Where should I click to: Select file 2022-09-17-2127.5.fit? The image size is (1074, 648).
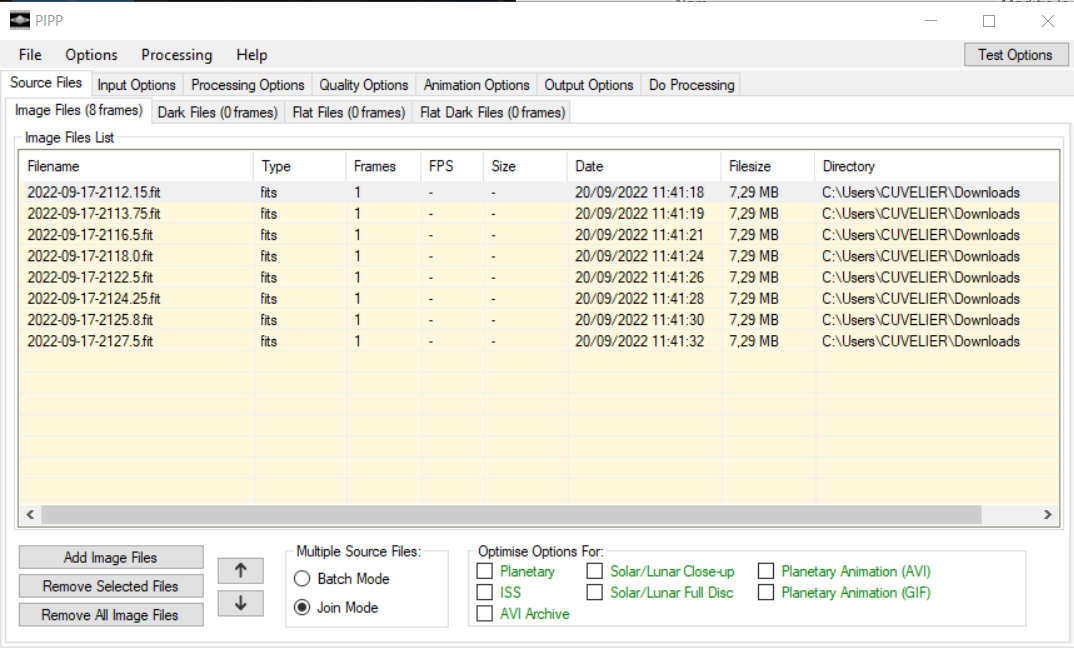point(90,341)
